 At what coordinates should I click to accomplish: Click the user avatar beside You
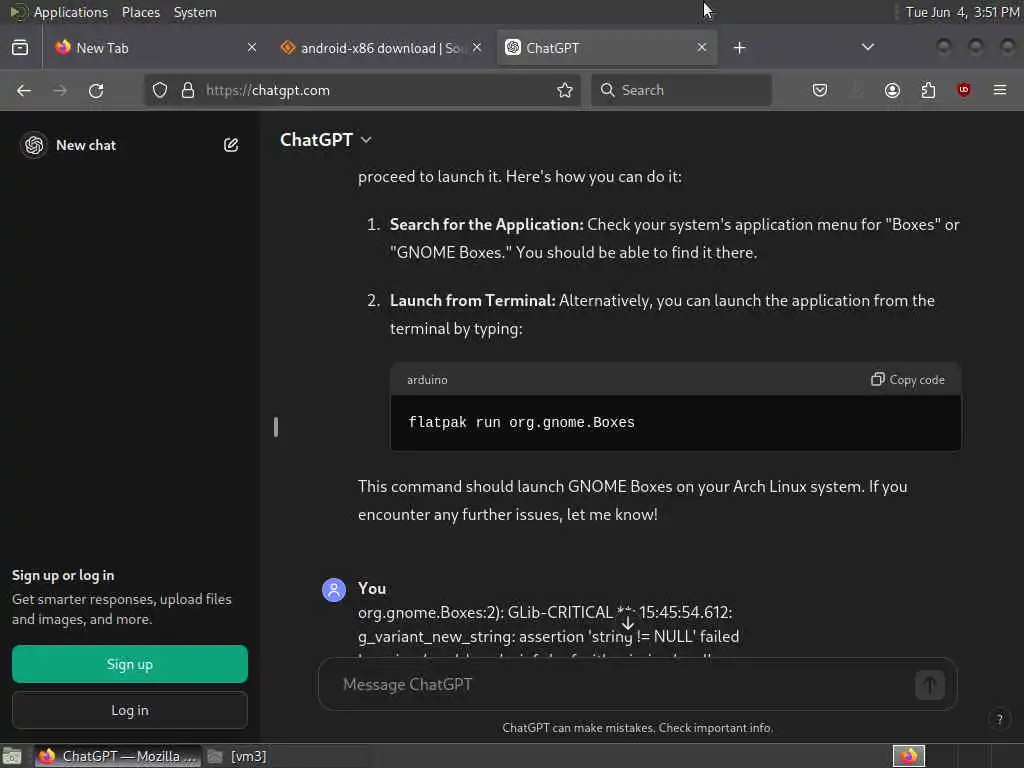(x=334, y=590)
